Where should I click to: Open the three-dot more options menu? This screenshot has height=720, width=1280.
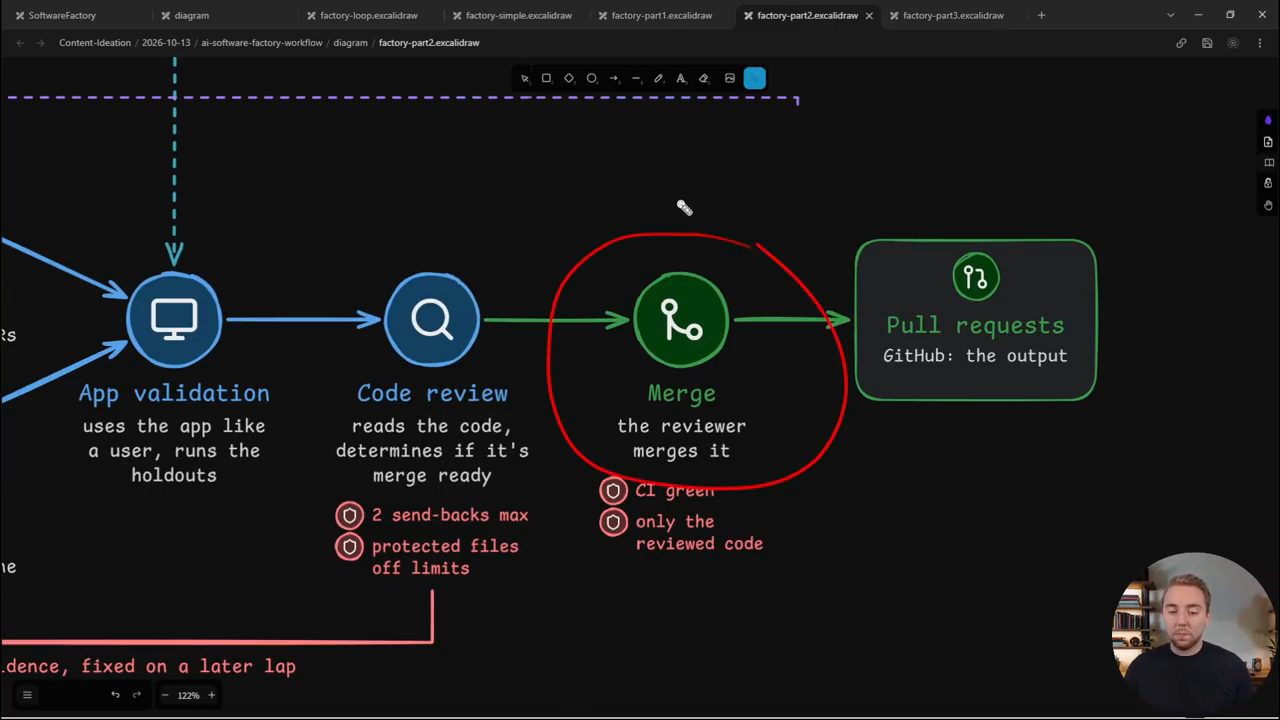1259,43
